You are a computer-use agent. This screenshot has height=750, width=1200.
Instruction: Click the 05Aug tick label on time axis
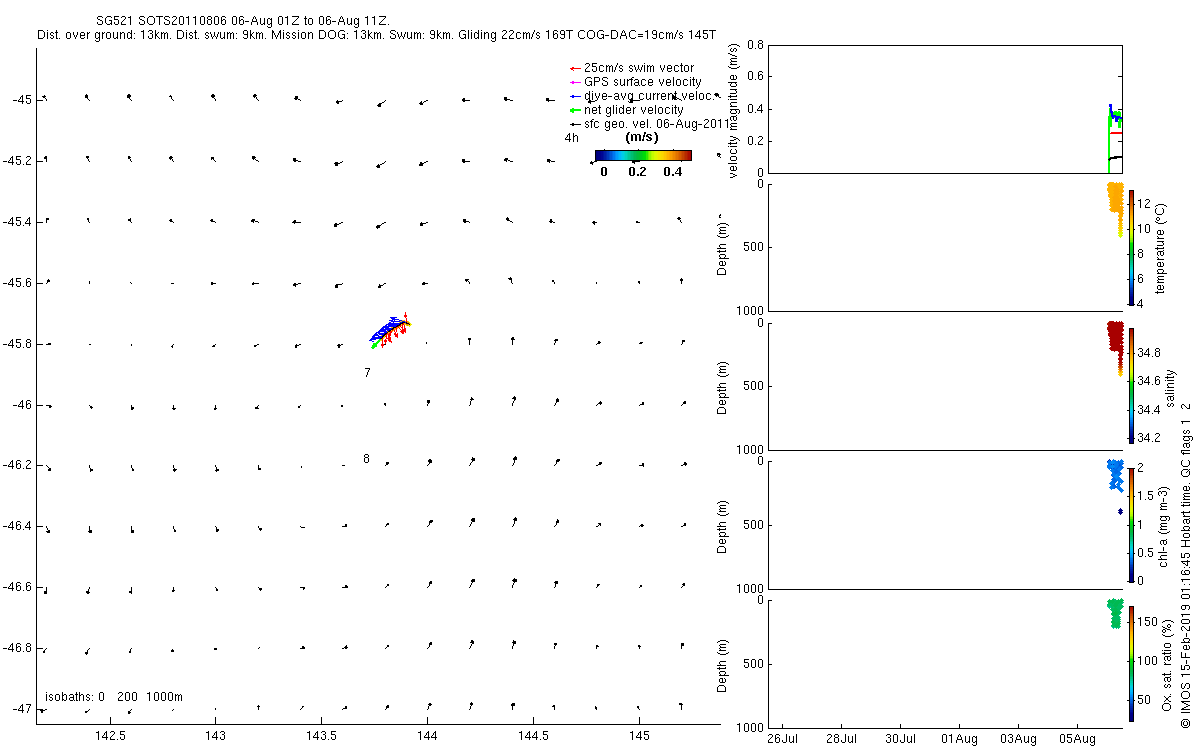1077,740
